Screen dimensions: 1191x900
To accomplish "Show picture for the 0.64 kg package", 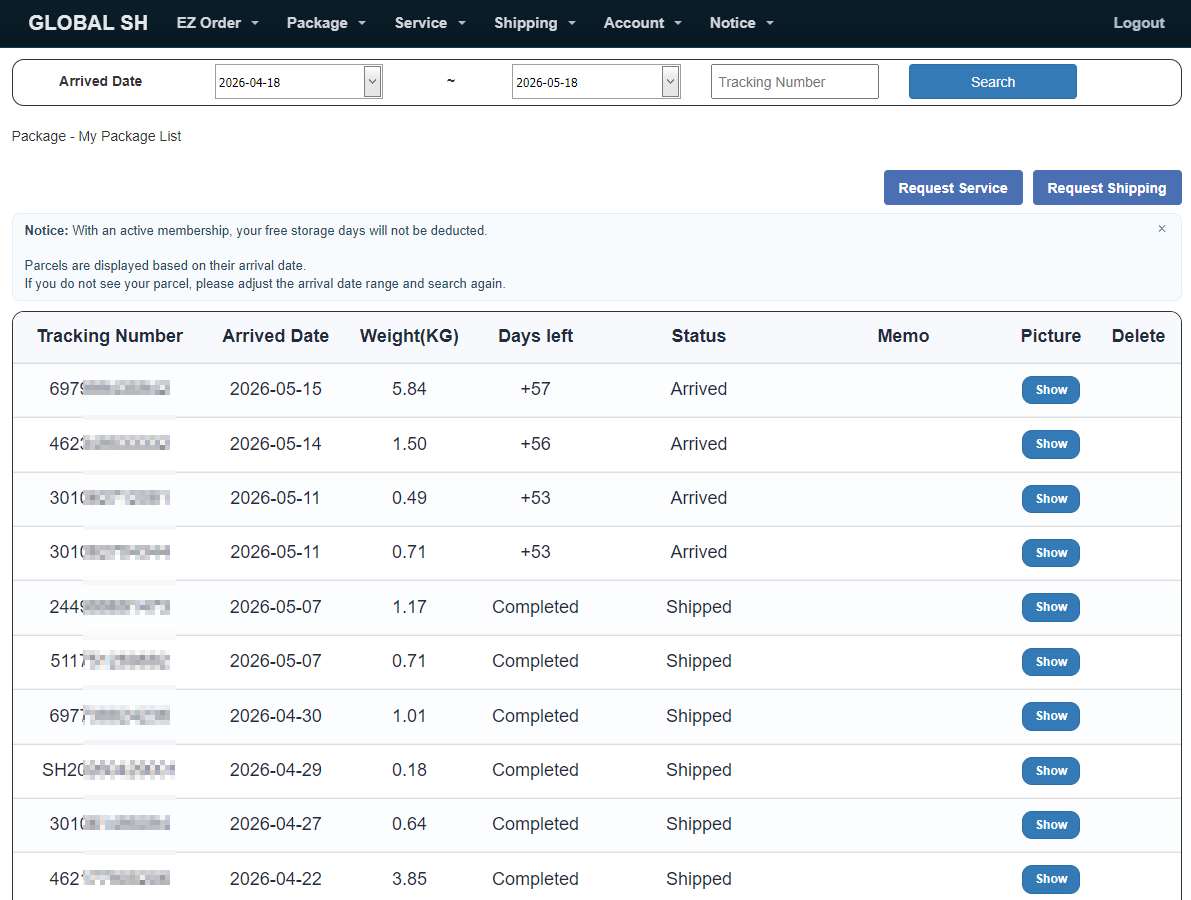I will (x=1050, y=824).
